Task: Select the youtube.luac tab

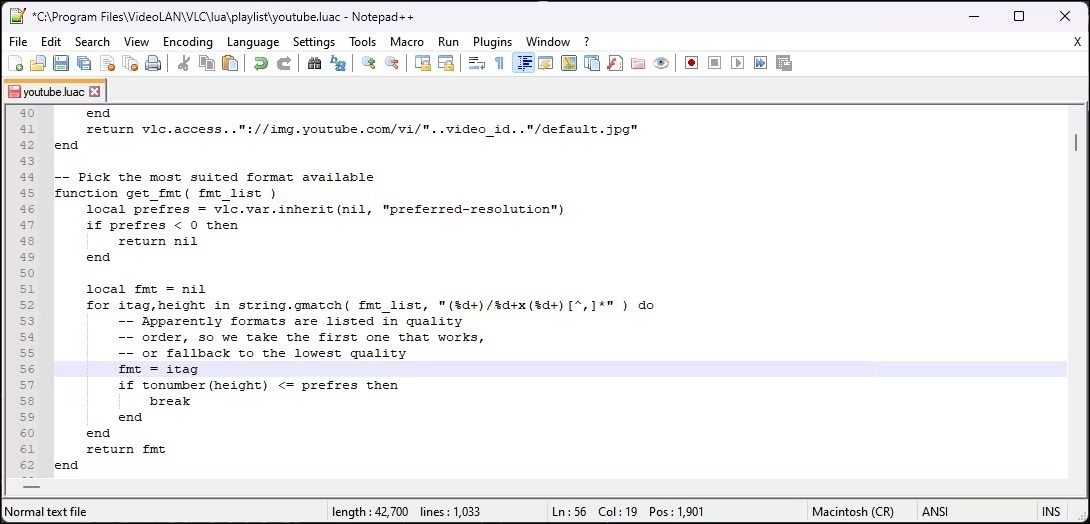Action: [54, 92]
